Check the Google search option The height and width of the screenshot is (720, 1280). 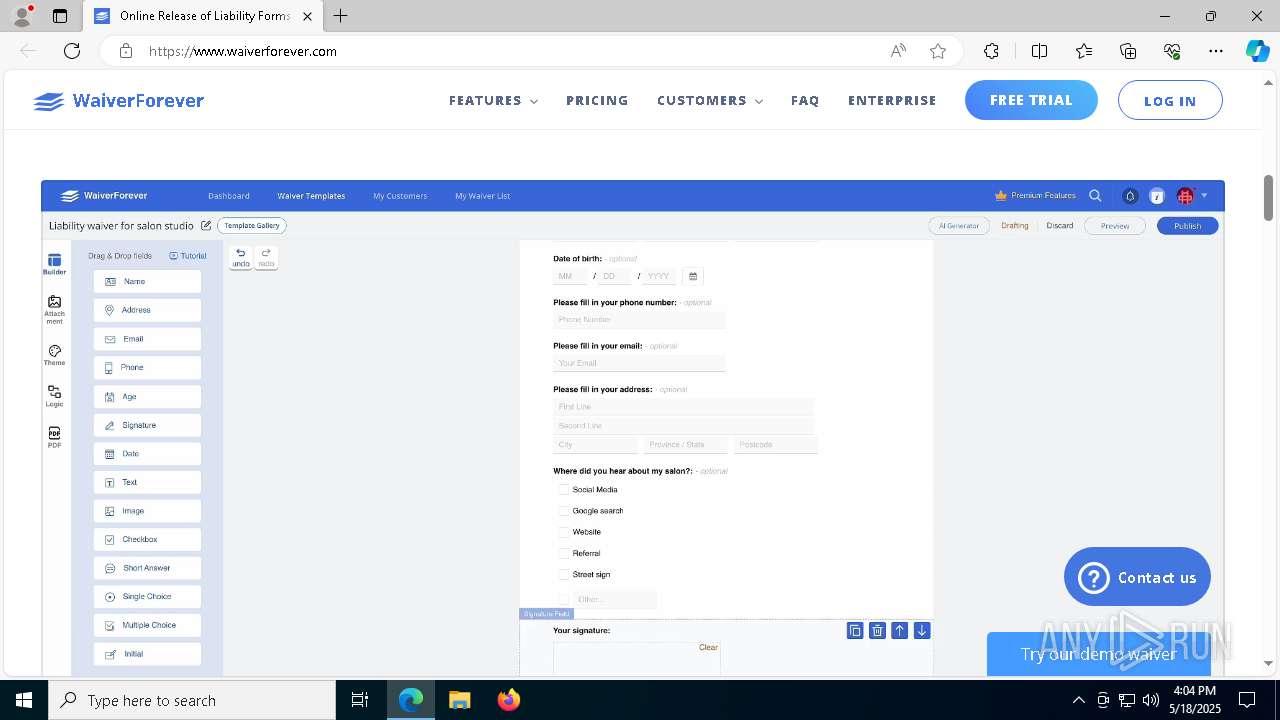pos(564,511)
